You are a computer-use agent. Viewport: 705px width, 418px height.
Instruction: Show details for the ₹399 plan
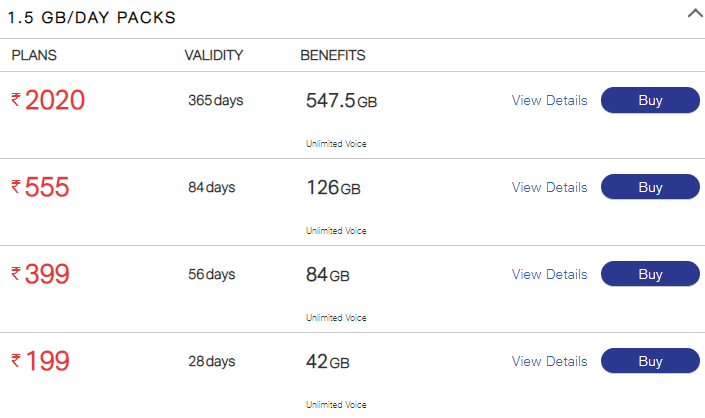549,274
